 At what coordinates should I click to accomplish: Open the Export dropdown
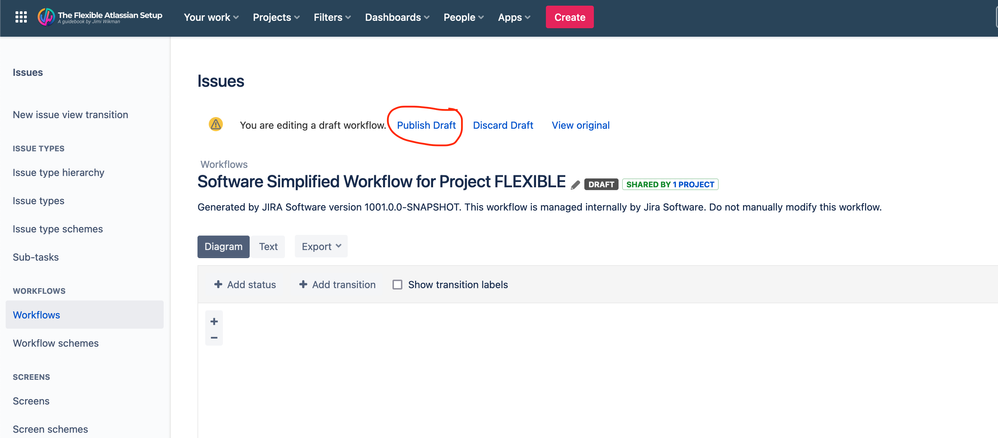coord(321,246)
